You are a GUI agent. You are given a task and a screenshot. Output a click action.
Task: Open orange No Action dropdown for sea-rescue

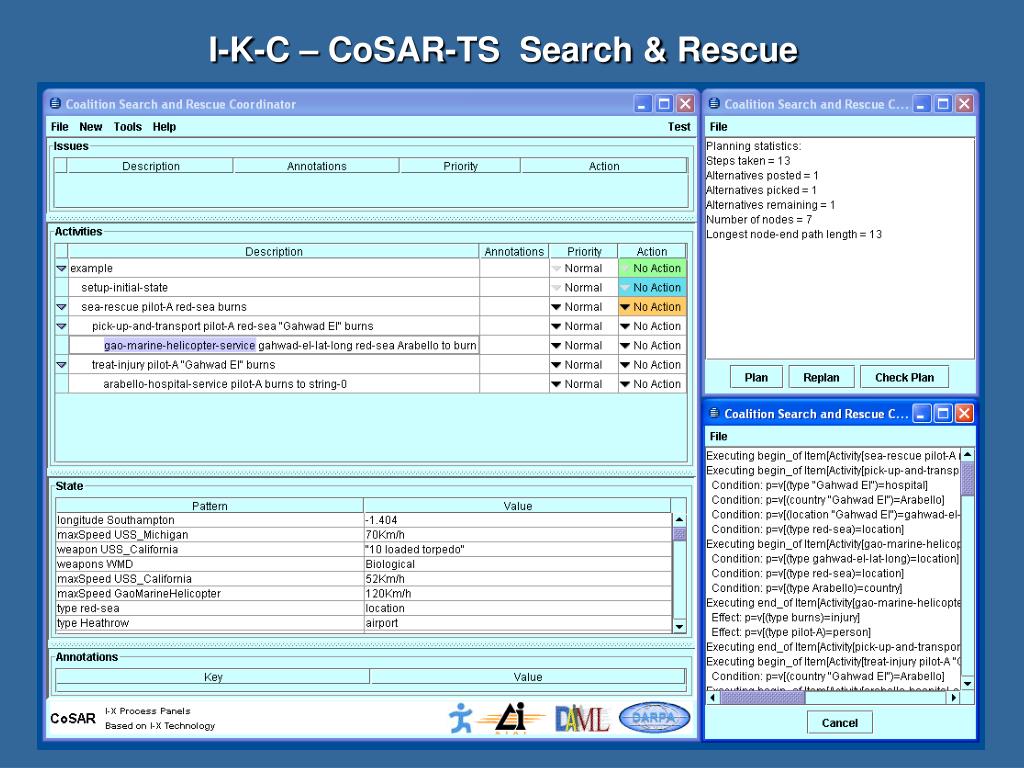tap(652, 307)
